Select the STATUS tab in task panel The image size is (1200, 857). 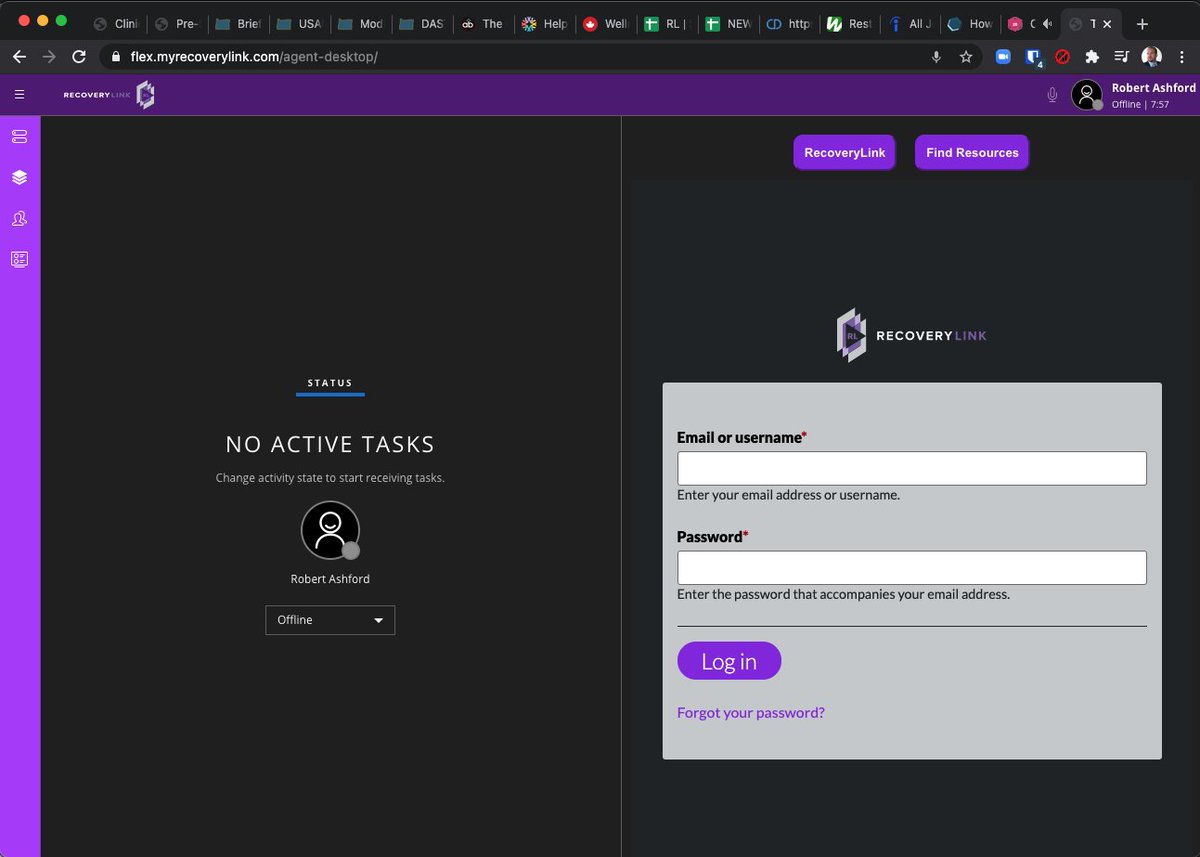330,384
